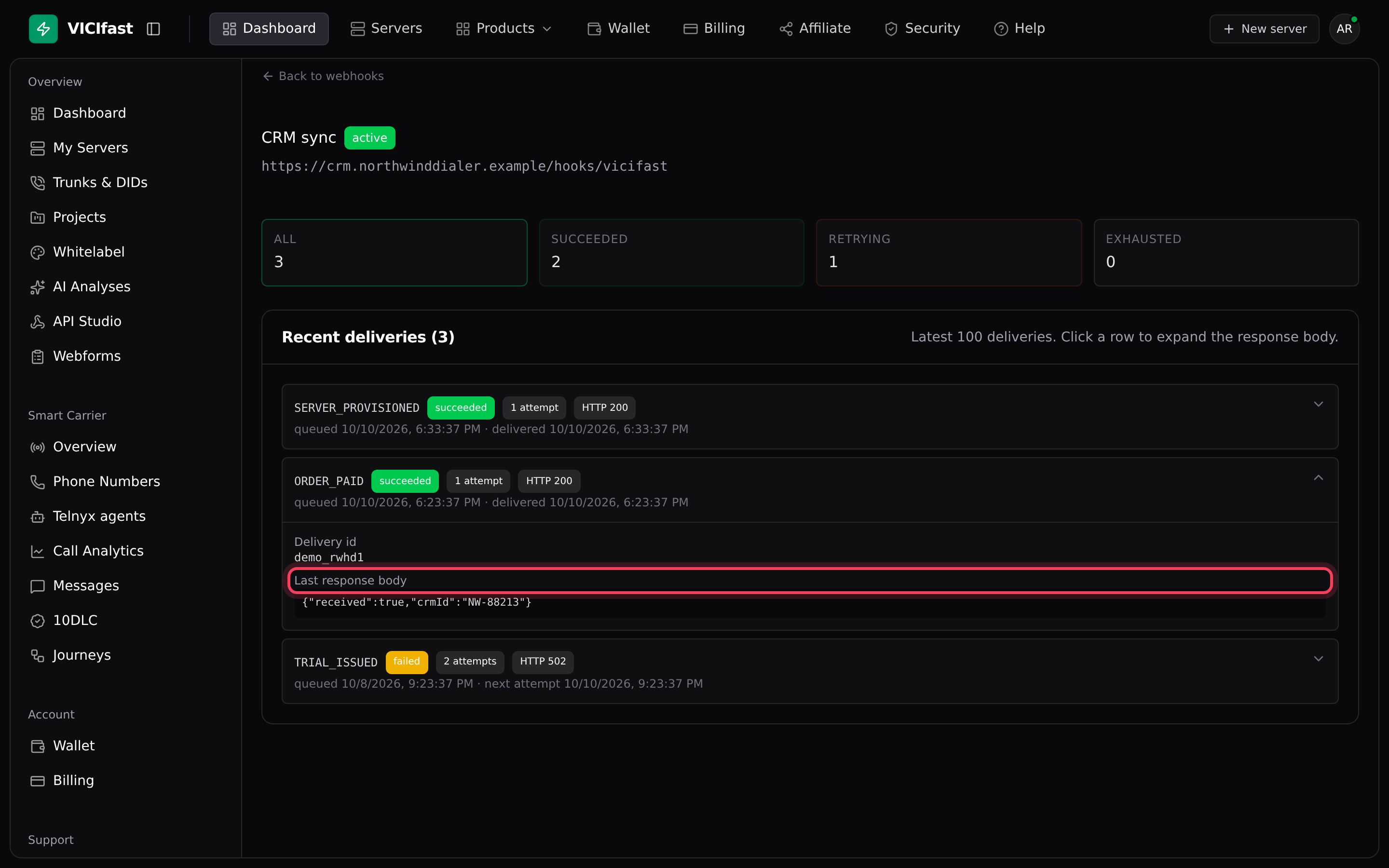Click the SERVER_PROVISIONED succeeded badge
This screenshot has height=868, width=1389.
[x=461, y=407]
